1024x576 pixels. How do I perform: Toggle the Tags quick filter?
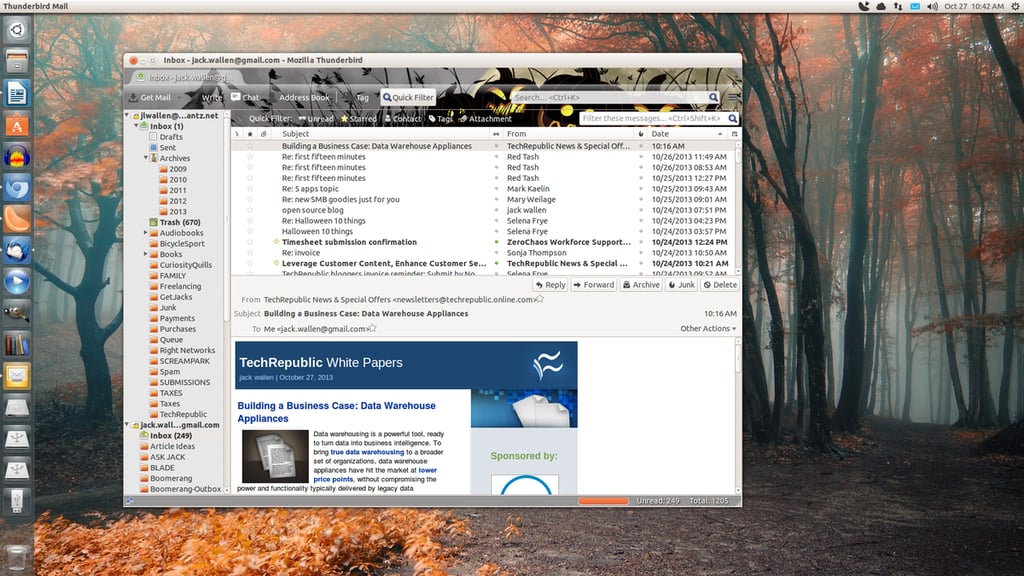pos(441,119)
